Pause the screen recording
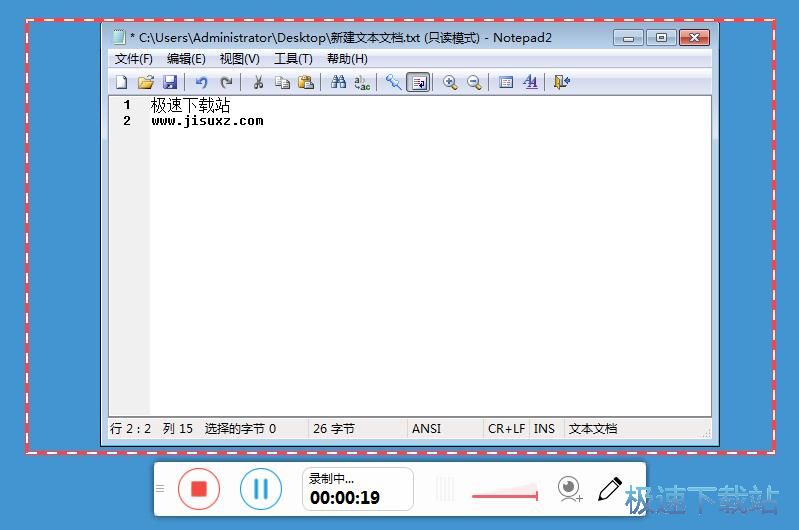This screenshot has height=530, width=799. tap(261, 489)
